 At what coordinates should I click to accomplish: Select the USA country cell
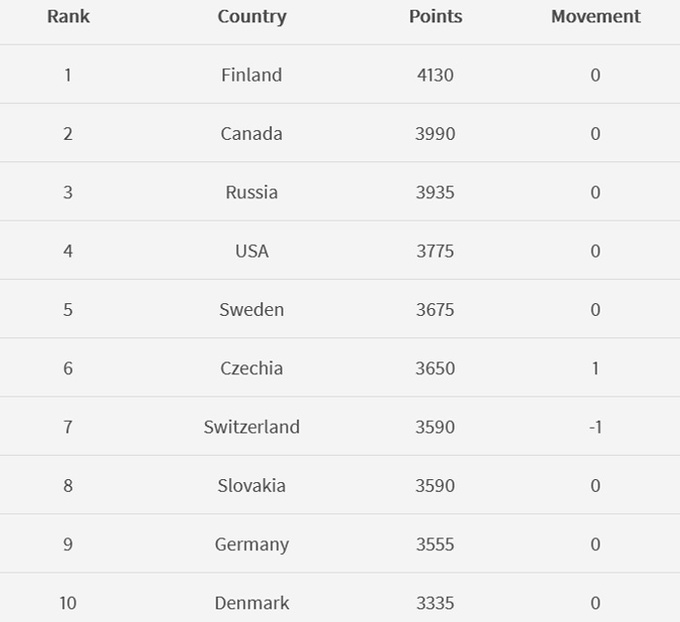point(252,251)
